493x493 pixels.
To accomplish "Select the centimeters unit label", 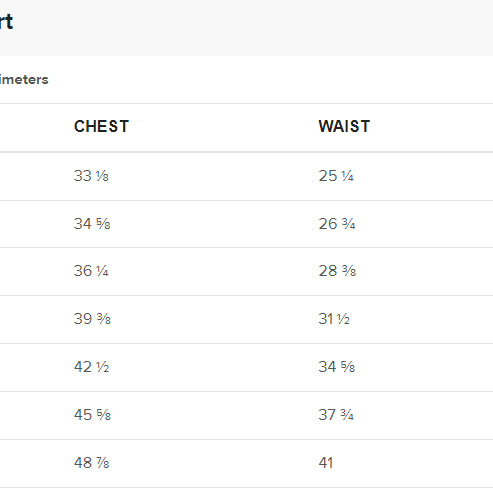I will click(24, 80).
